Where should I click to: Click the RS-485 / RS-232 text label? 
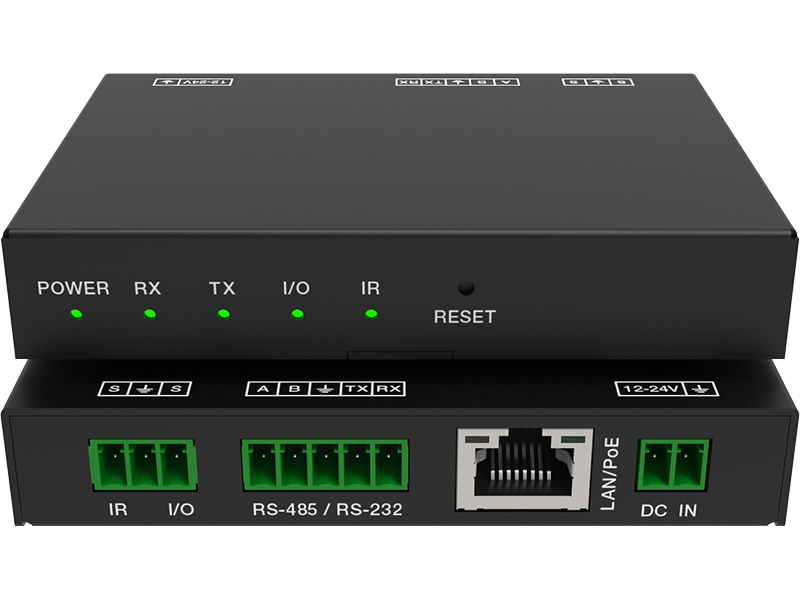click(327, 510)
